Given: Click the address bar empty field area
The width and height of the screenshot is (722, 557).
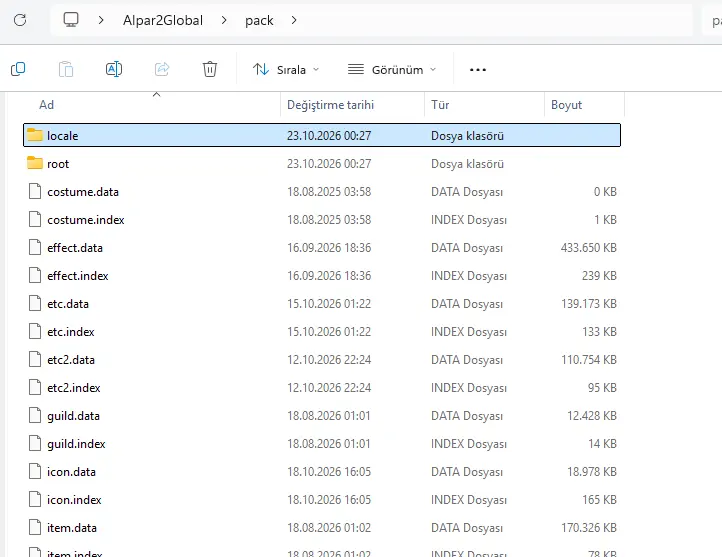Looking at the screenshot, I should click(495, 20).
